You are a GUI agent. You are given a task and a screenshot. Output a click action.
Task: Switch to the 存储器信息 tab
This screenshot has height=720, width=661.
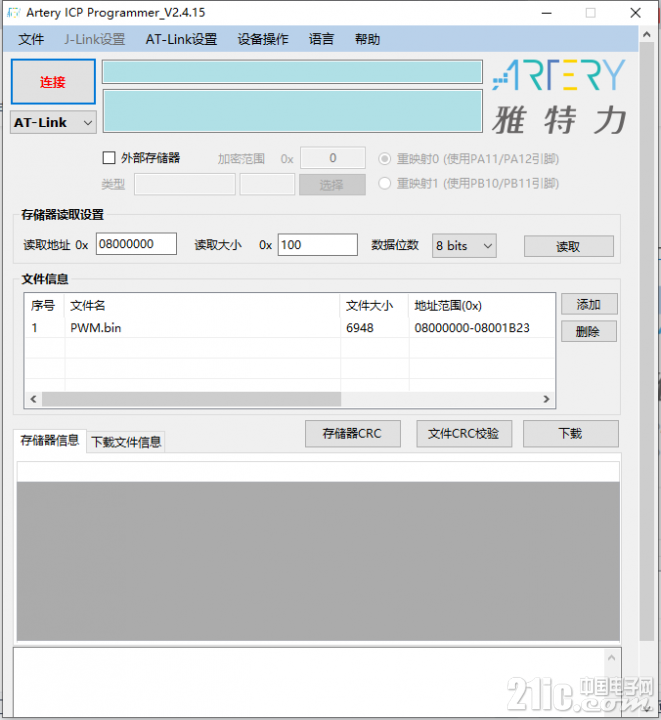(x=50, y=441)
